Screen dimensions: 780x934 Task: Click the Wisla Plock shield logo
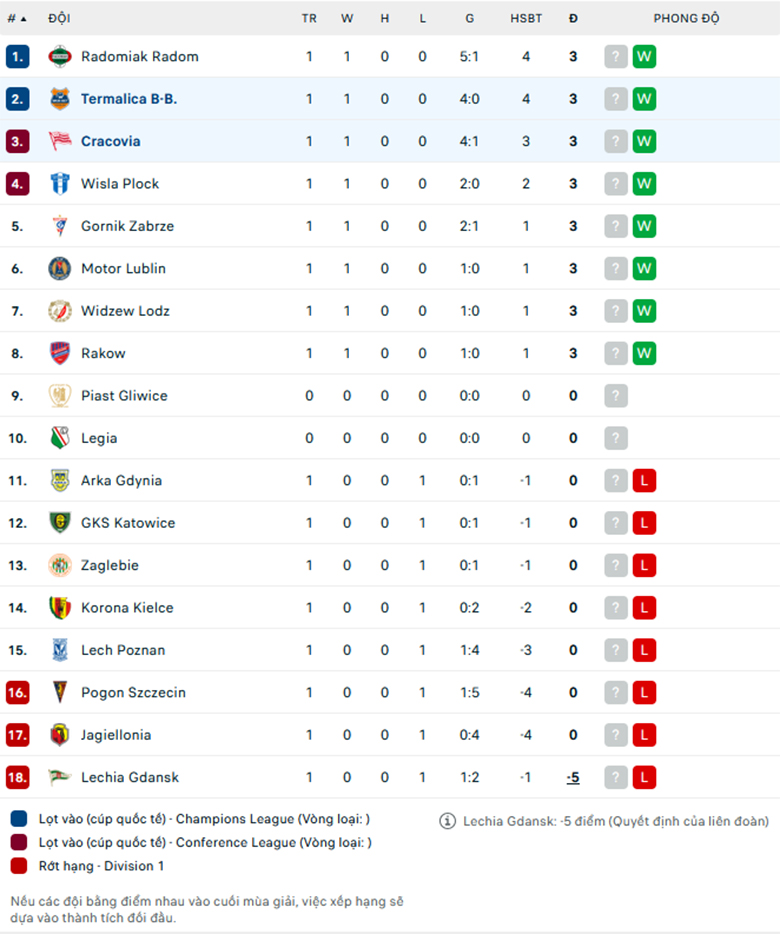[60, 183]
